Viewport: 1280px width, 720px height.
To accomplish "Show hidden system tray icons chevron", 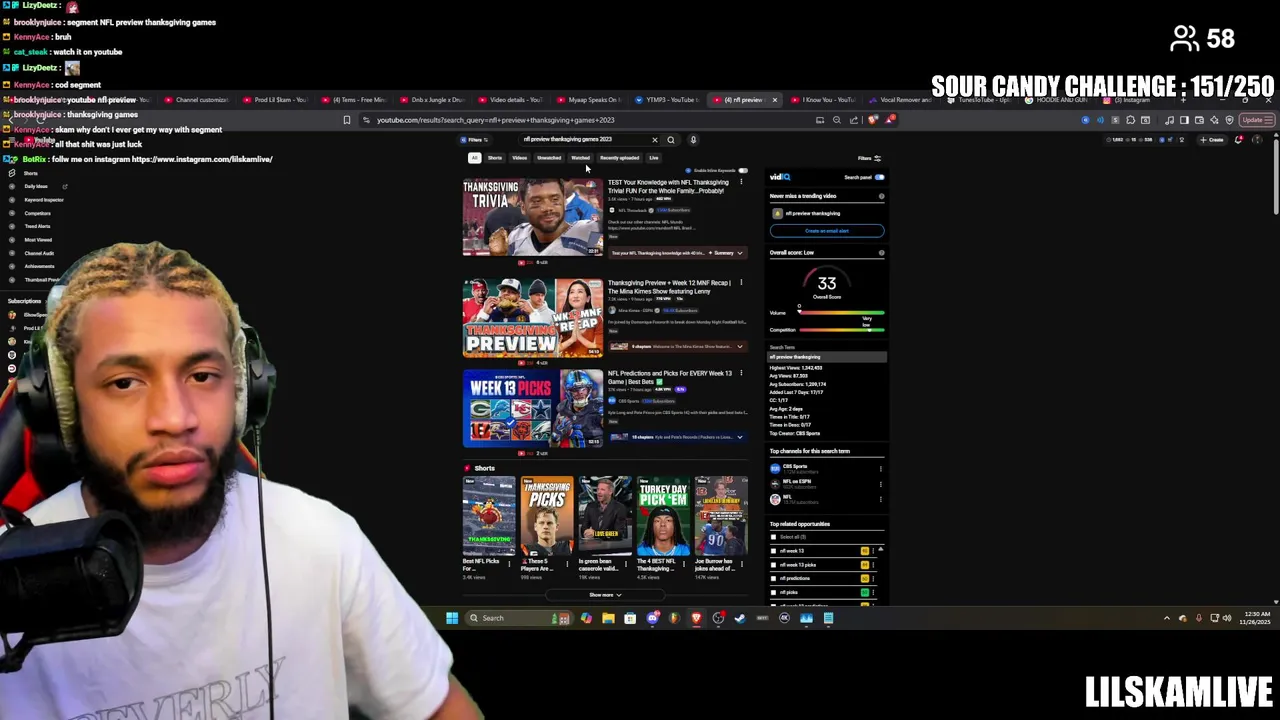I will click(1166, 618).
